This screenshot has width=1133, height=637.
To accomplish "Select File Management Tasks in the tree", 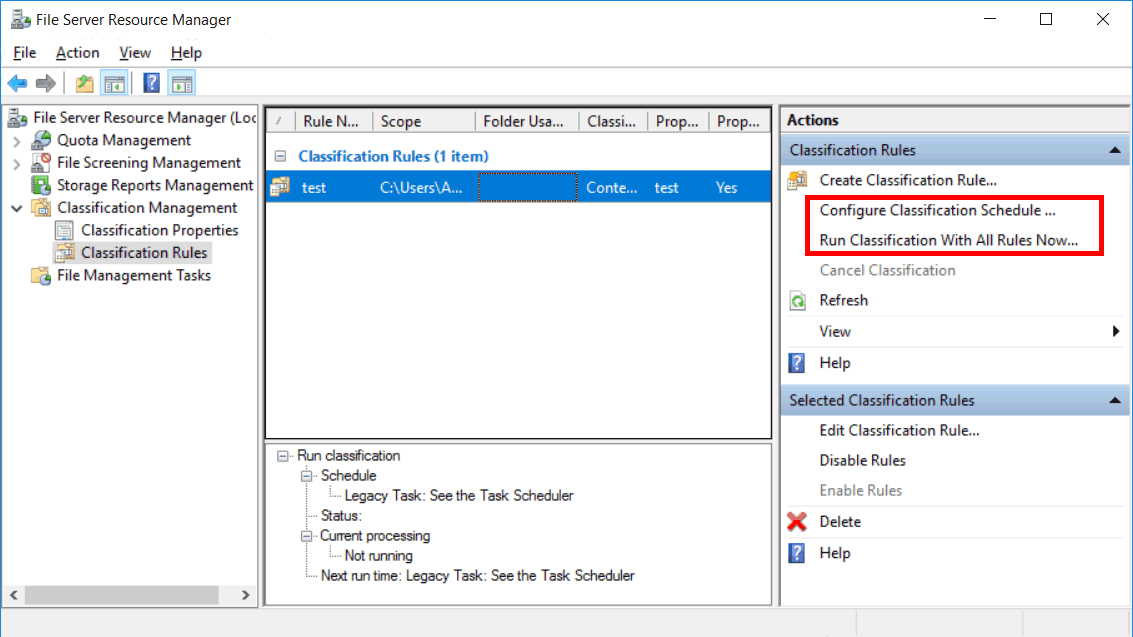I will click(x=134, y=276).
